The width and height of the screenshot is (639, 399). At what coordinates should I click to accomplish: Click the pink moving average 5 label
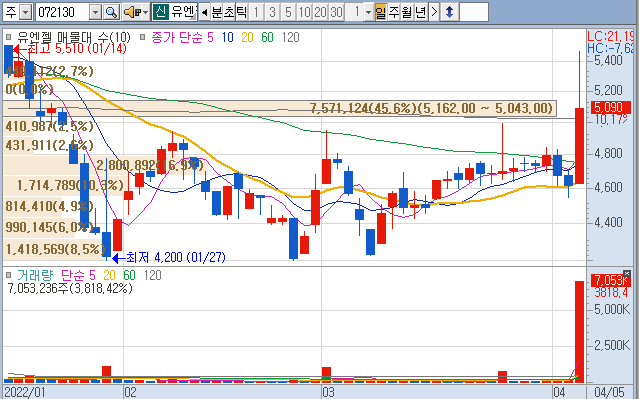click(210, 37)
